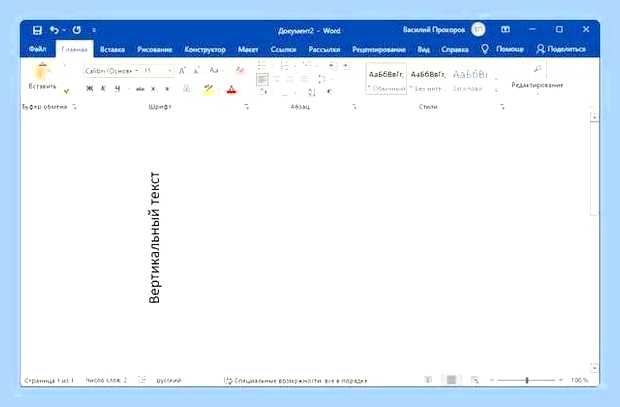Open the font size combo box
The image size is (620, 407).
(158, 70)
